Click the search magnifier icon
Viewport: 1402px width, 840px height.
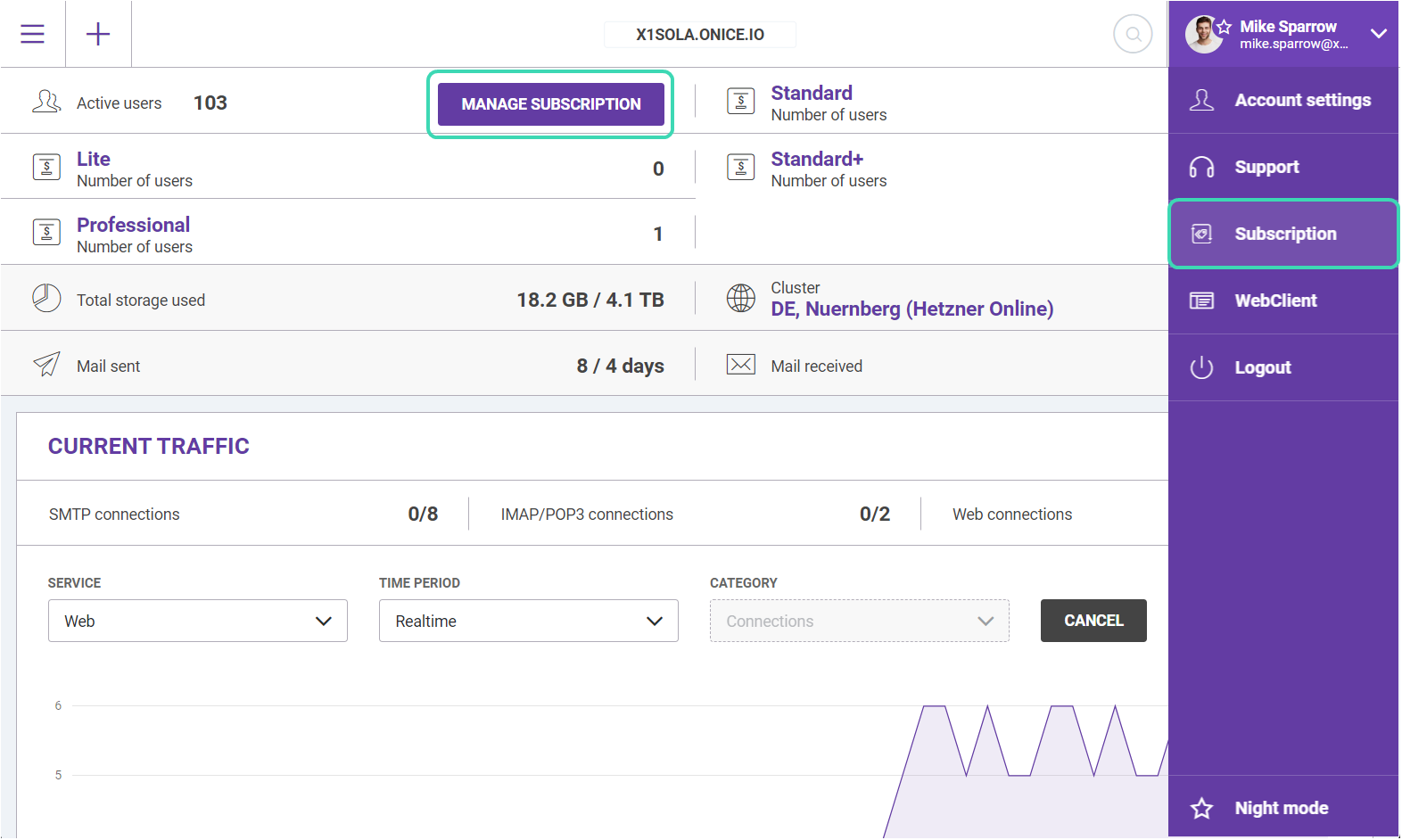coord(1133,35)
